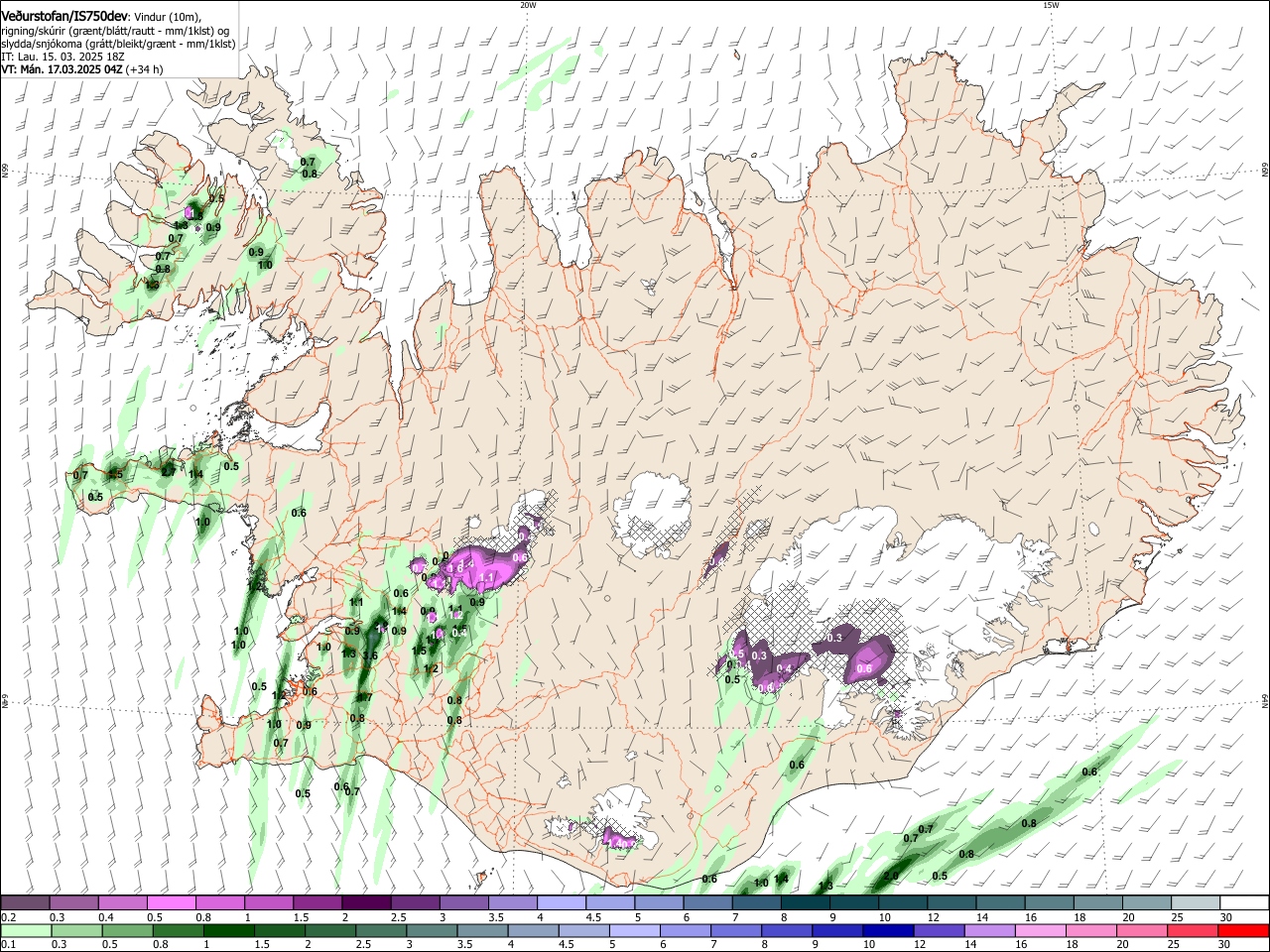Pick the 0.8–1 green swatch, lower legend row

(x=177, y=930)
